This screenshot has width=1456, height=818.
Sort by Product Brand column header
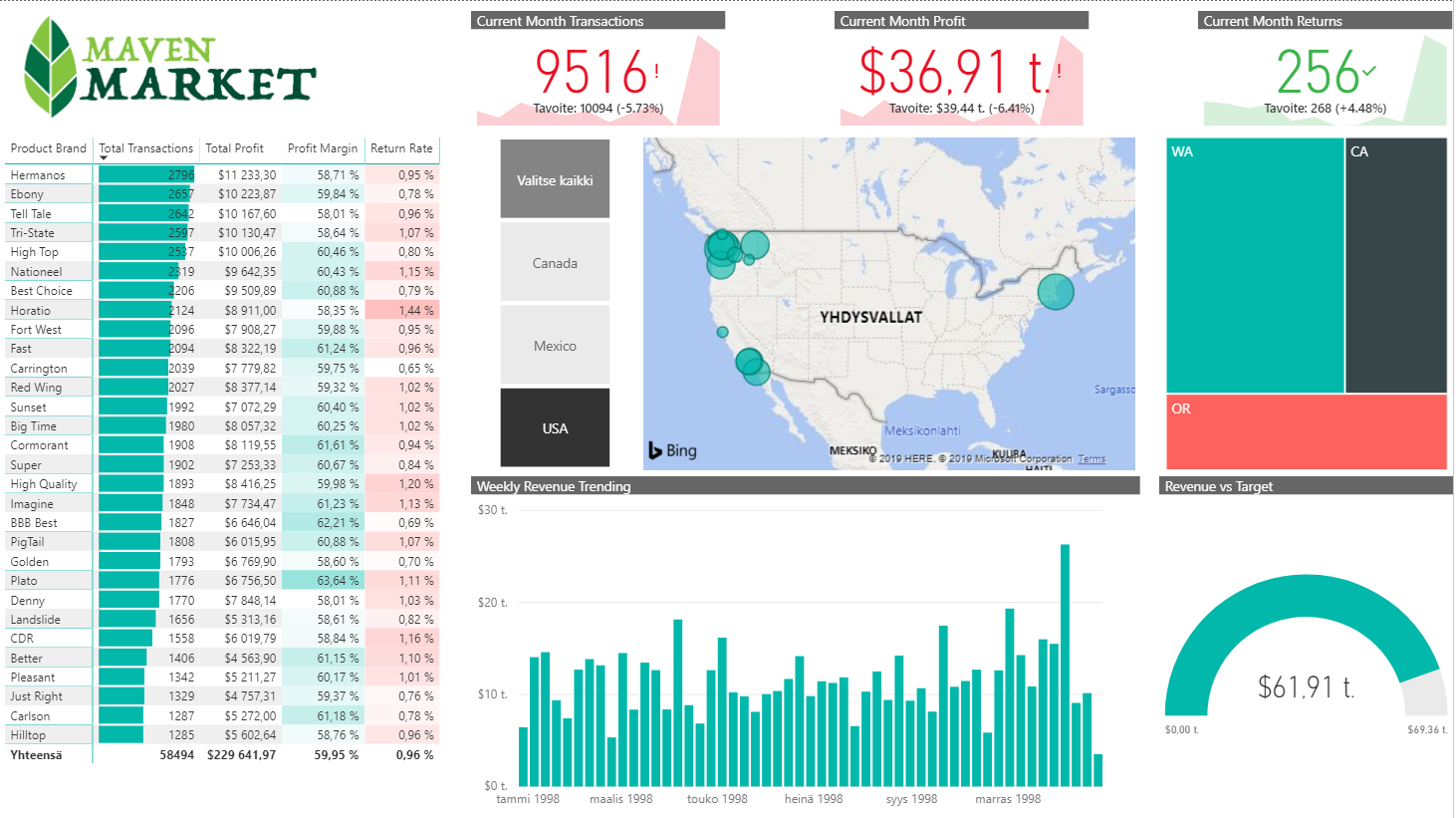[x=48, y=148]
